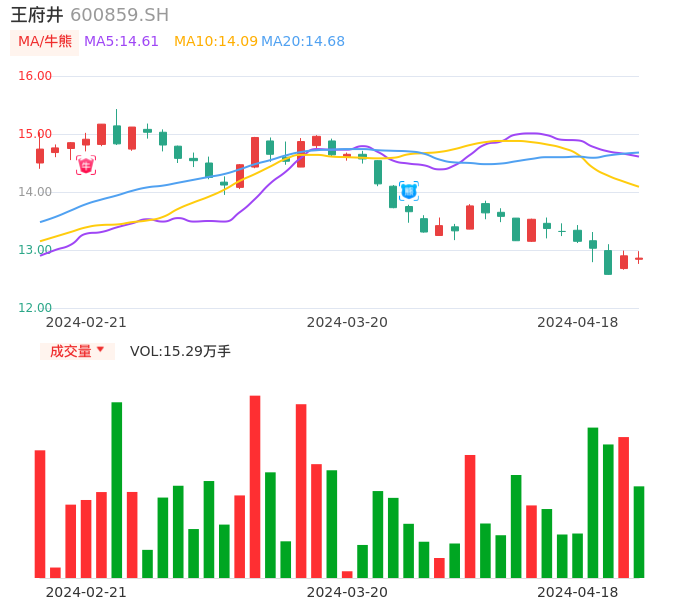Click the stock name 王府井
This screenshot has width=686, height=606.
[x=37, y=15]
